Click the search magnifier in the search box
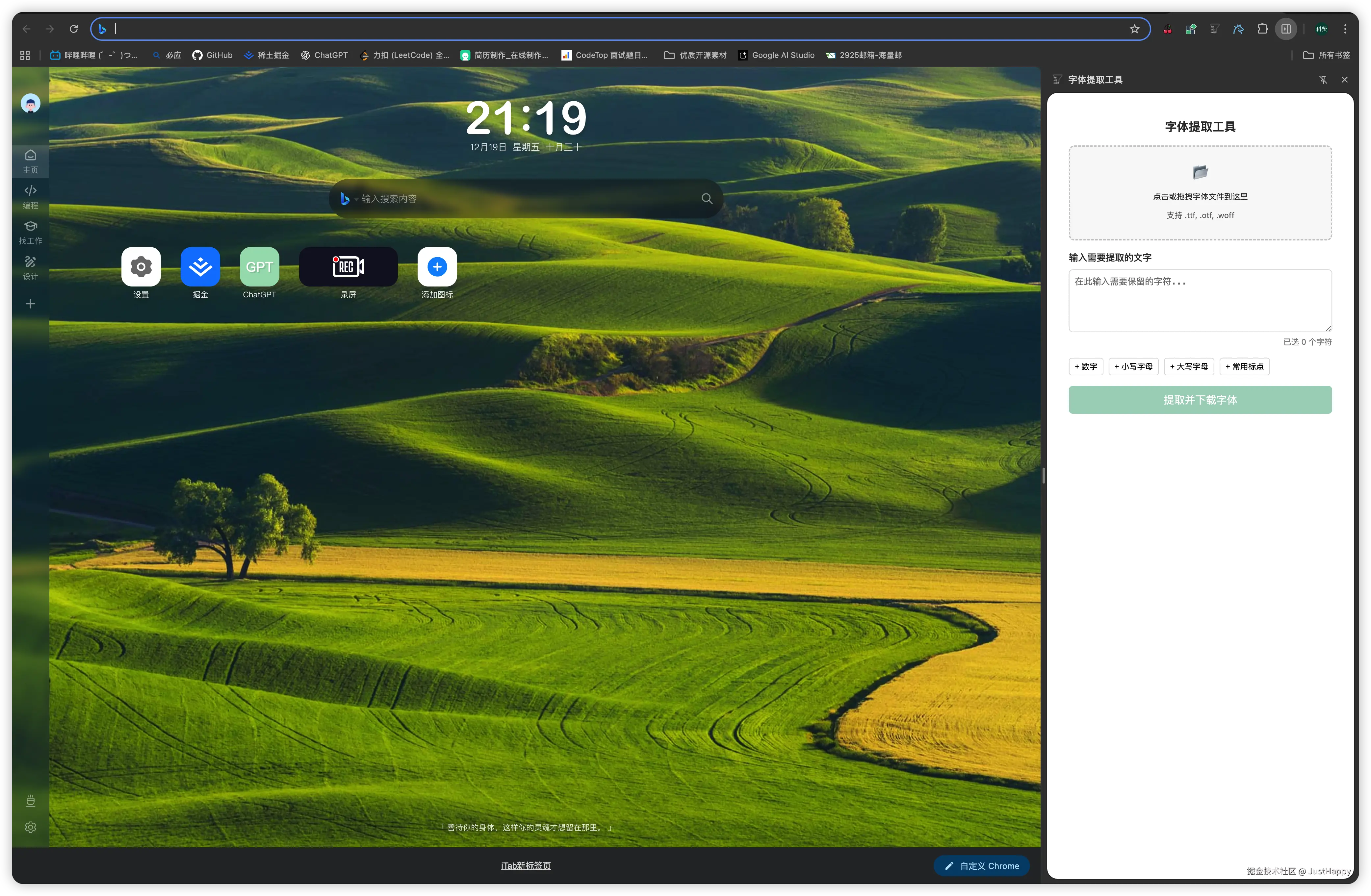 click(x=707, y=199)
